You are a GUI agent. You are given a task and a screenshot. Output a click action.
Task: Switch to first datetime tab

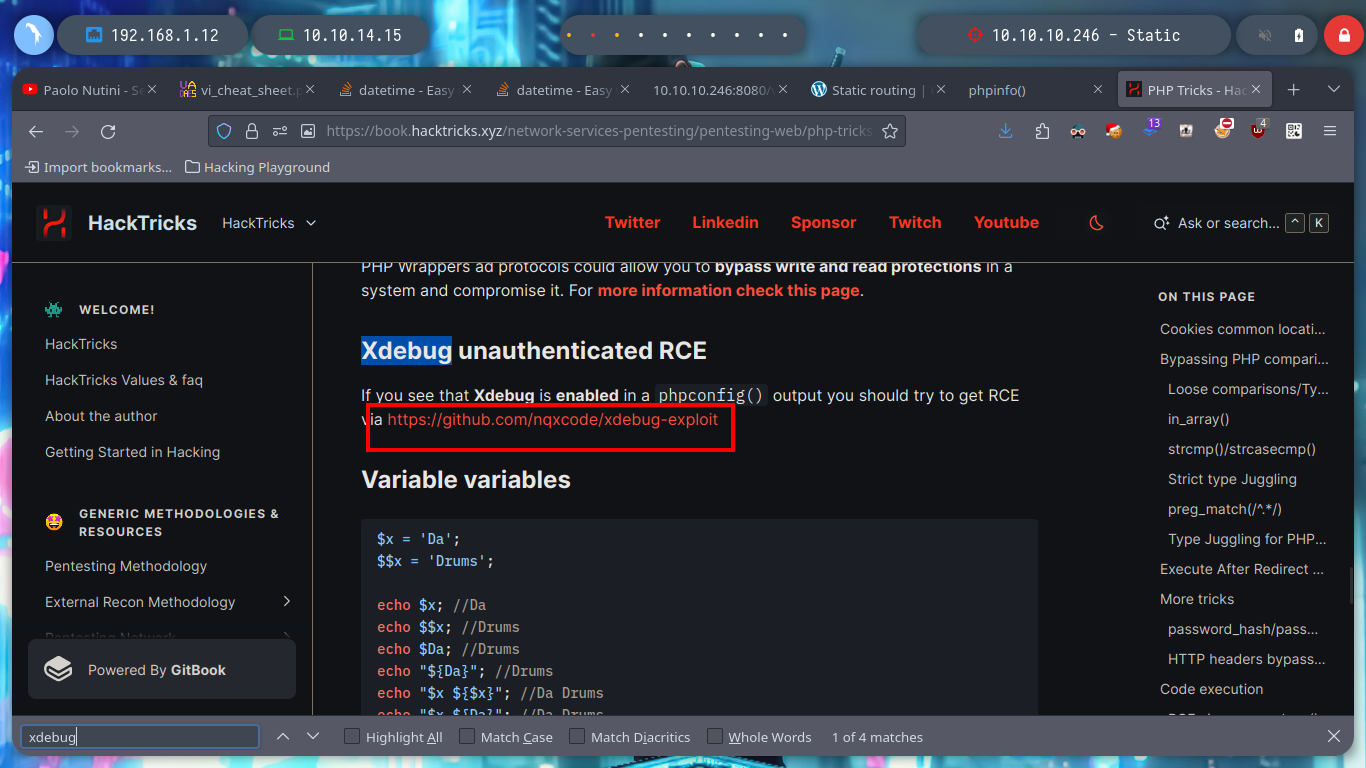tap(405, 90)
